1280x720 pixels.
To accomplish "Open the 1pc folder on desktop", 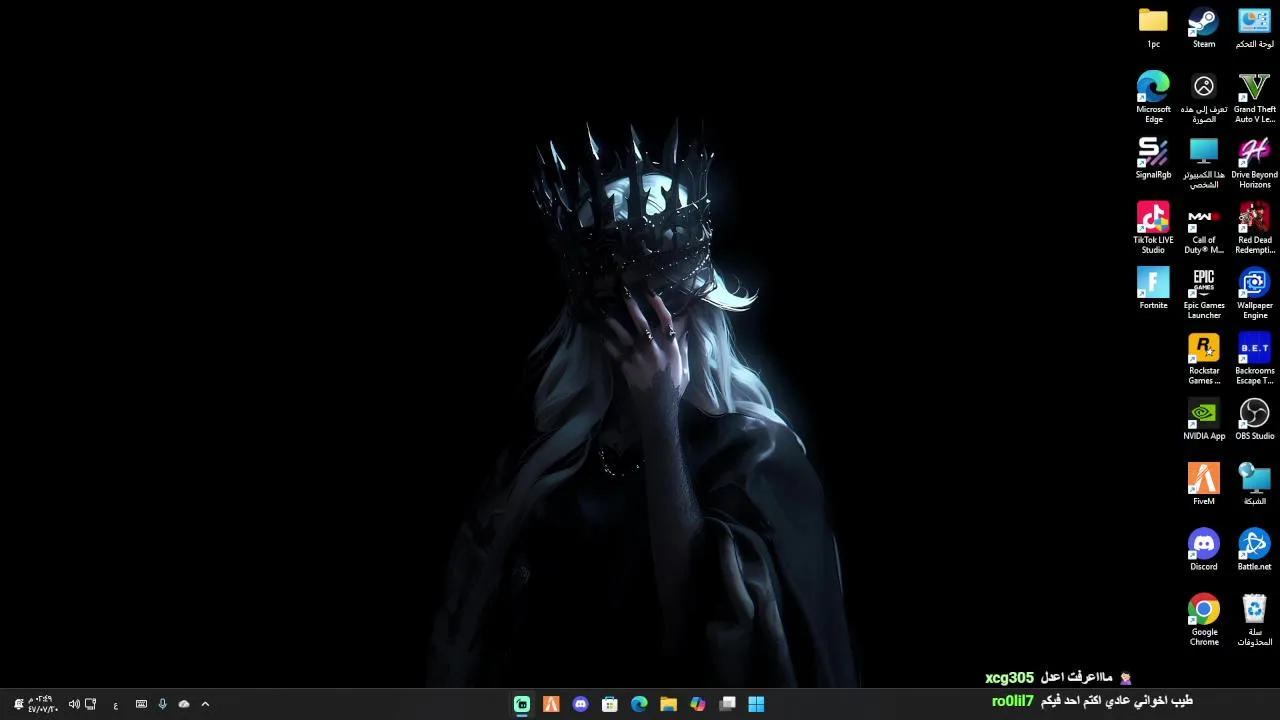I will 1153,28.
